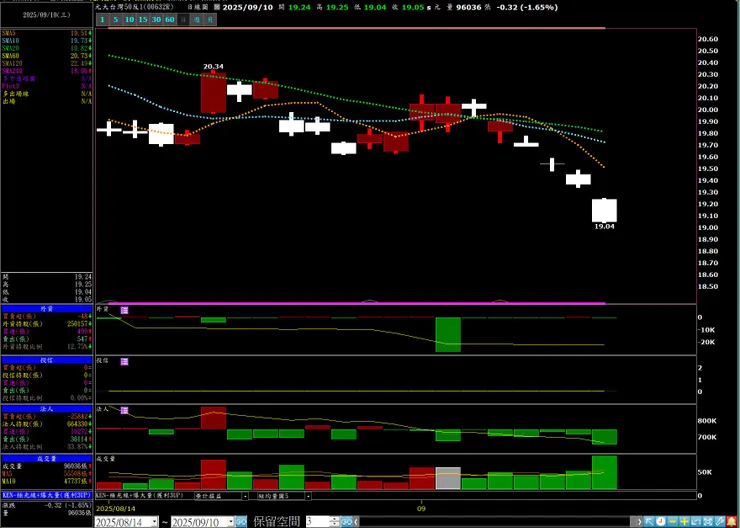Screen dimensions: 740x528
Task: Click the 投信 panel settings icon
Action: 125,361
